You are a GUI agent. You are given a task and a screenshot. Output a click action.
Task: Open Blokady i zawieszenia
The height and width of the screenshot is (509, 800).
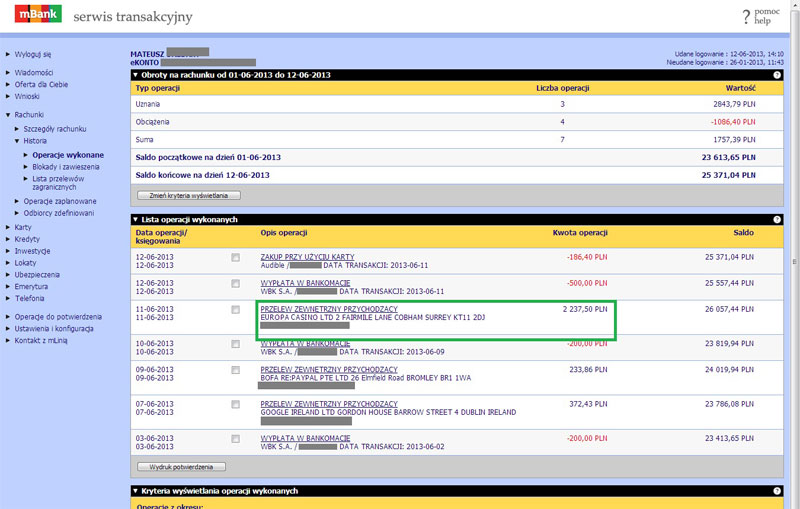pyautogui.click(x=66, y=167)
